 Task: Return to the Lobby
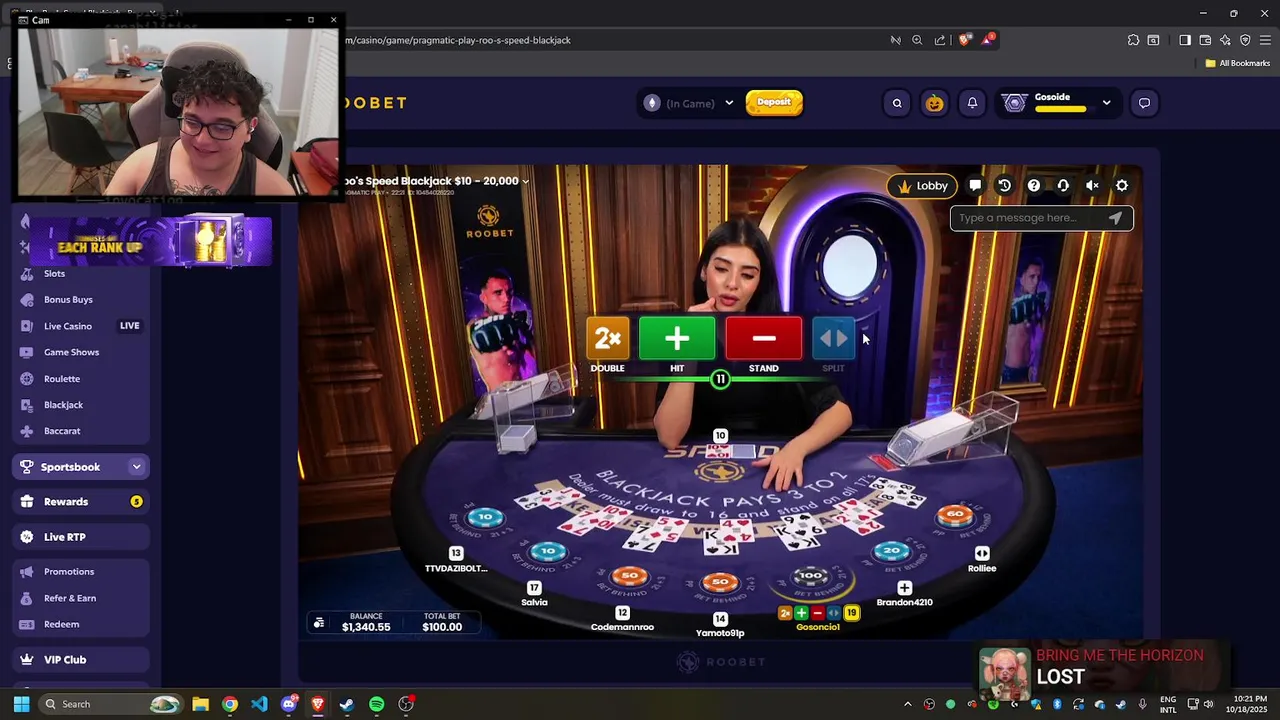(922, 186)
